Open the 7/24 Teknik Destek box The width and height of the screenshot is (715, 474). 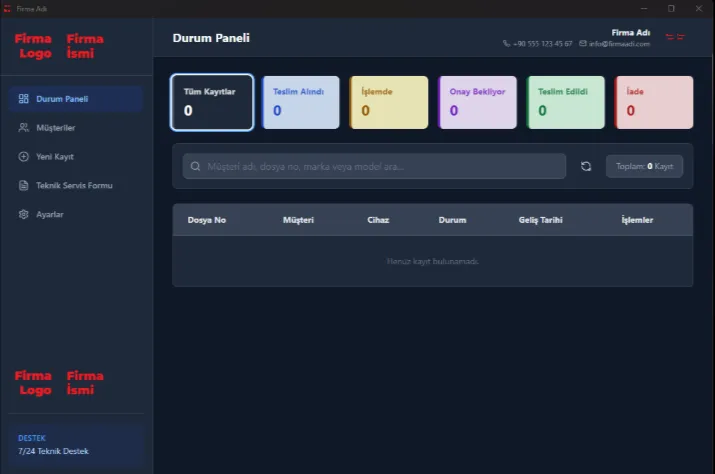tap(76, 445)
